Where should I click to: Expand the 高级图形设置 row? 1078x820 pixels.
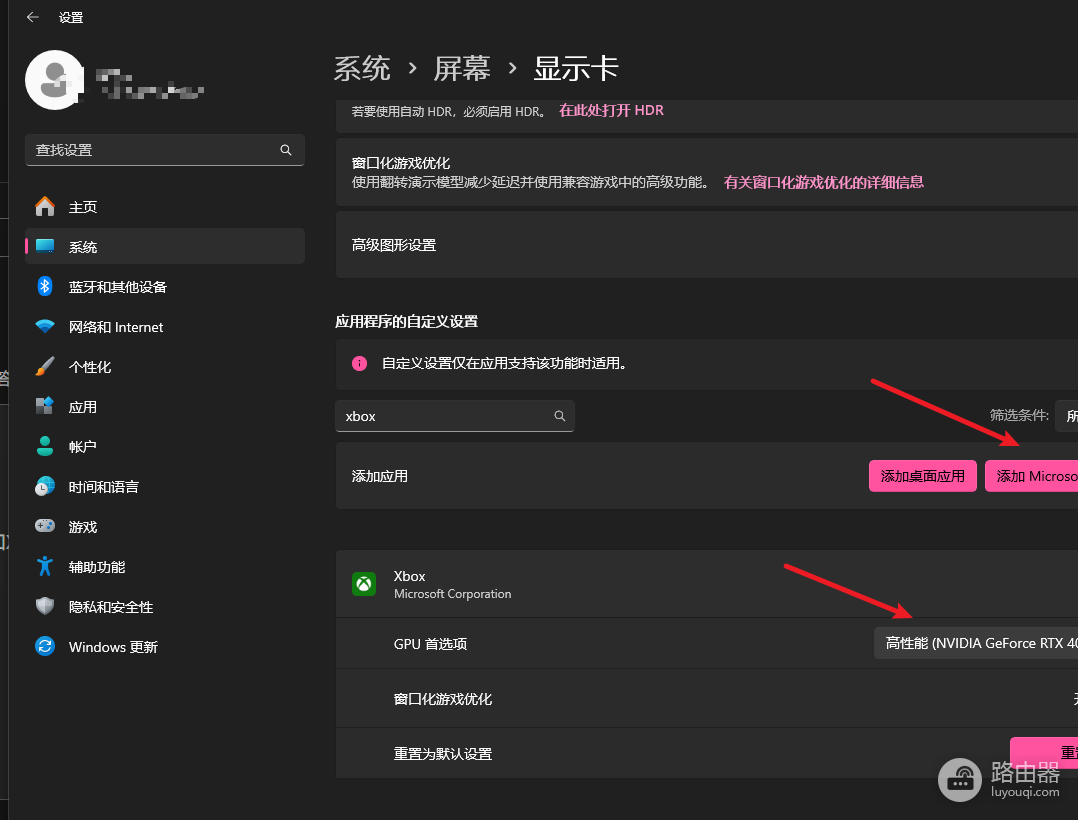(707, 245)
